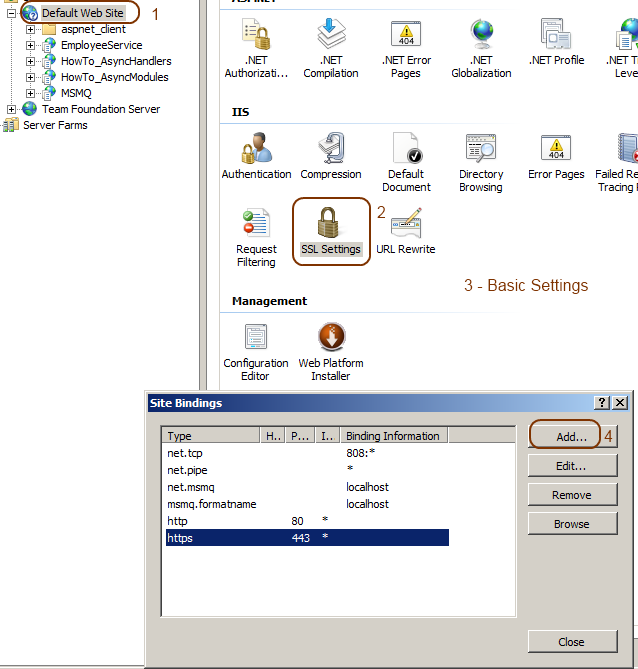Remove the selected https binding
This screenshot has height=669, width=638.
[x=571, y=495]
